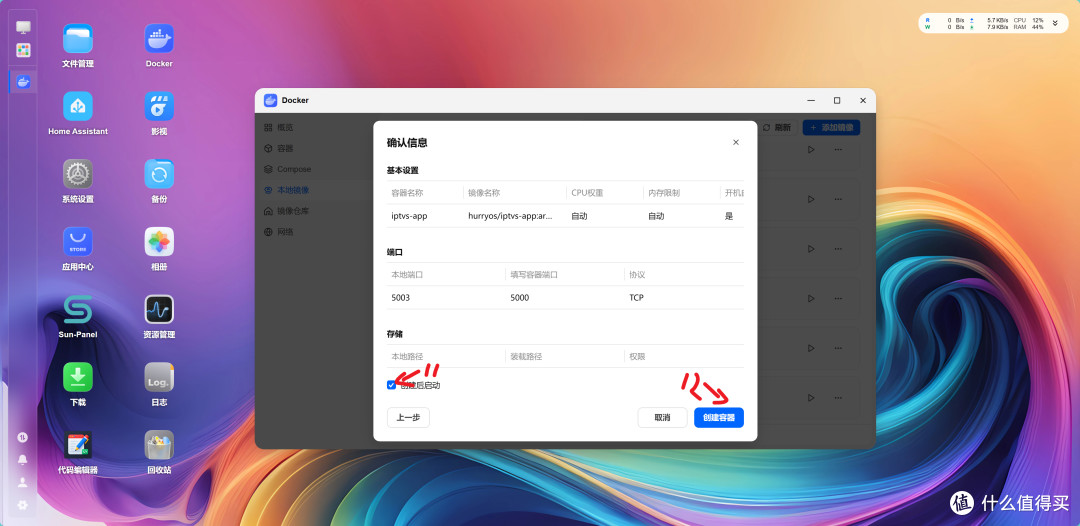Launch the Docker desktop app icon
The width and height of the screenshot is (1080, 526).
click(159, 39)
